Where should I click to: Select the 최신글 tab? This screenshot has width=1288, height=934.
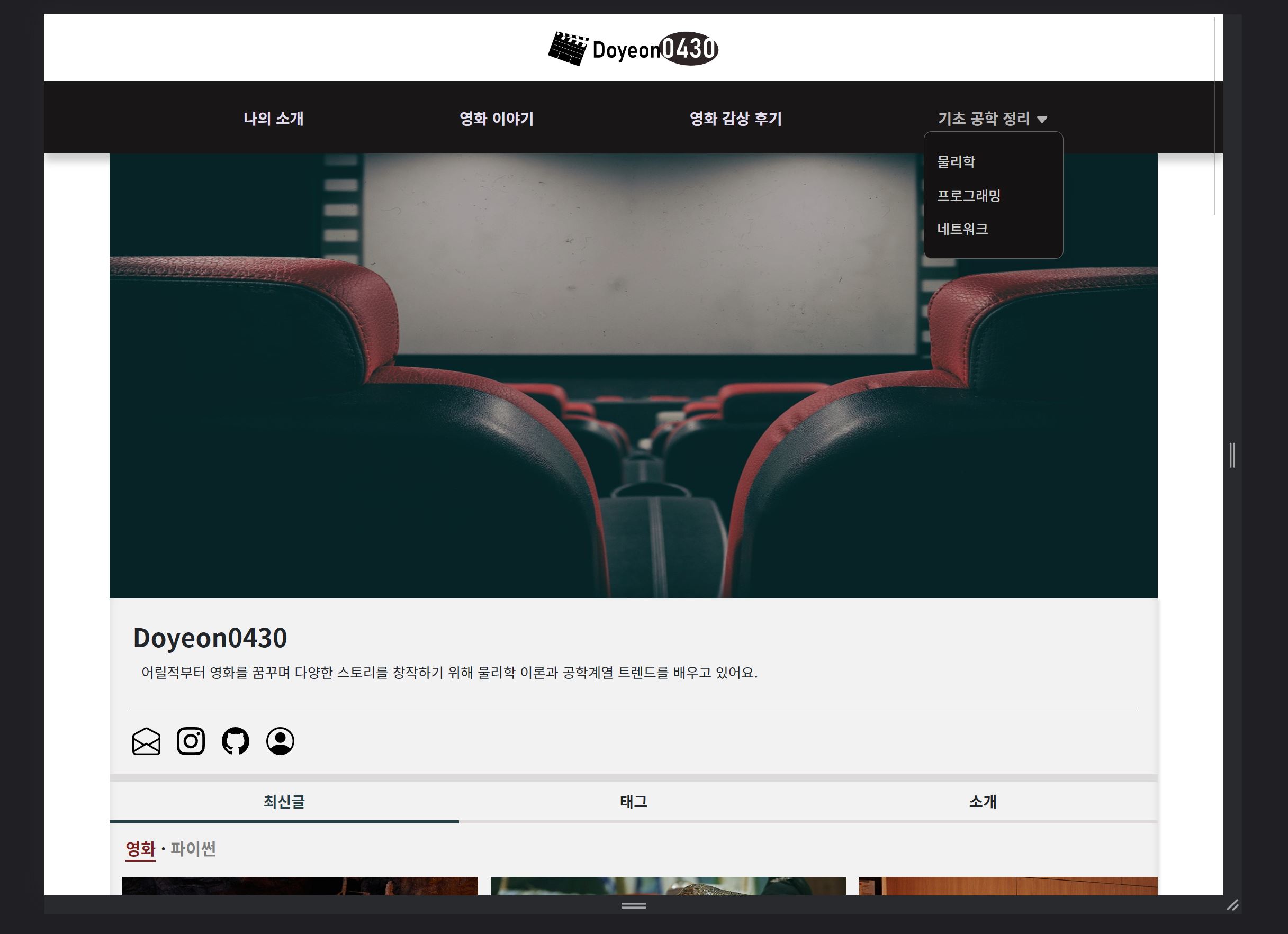point(284,802)
